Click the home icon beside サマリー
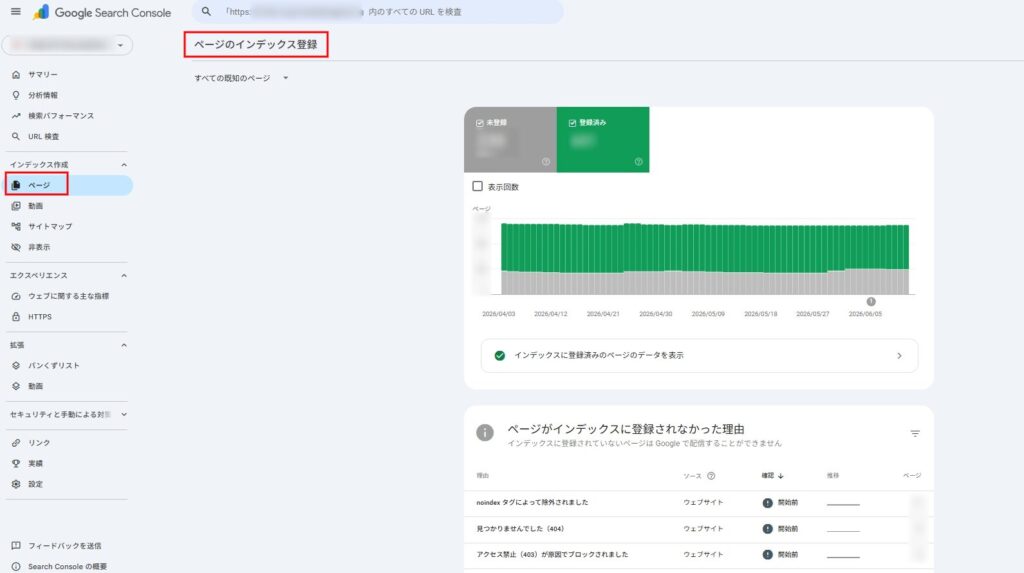 (x=16, y=74)
